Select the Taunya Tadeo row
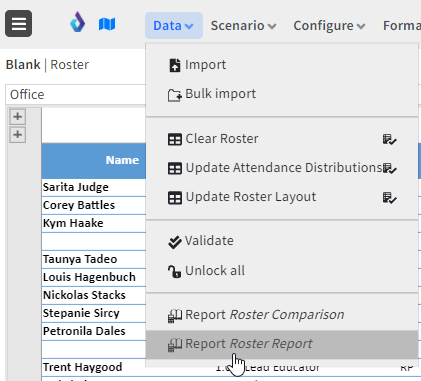 pos(94,259)
